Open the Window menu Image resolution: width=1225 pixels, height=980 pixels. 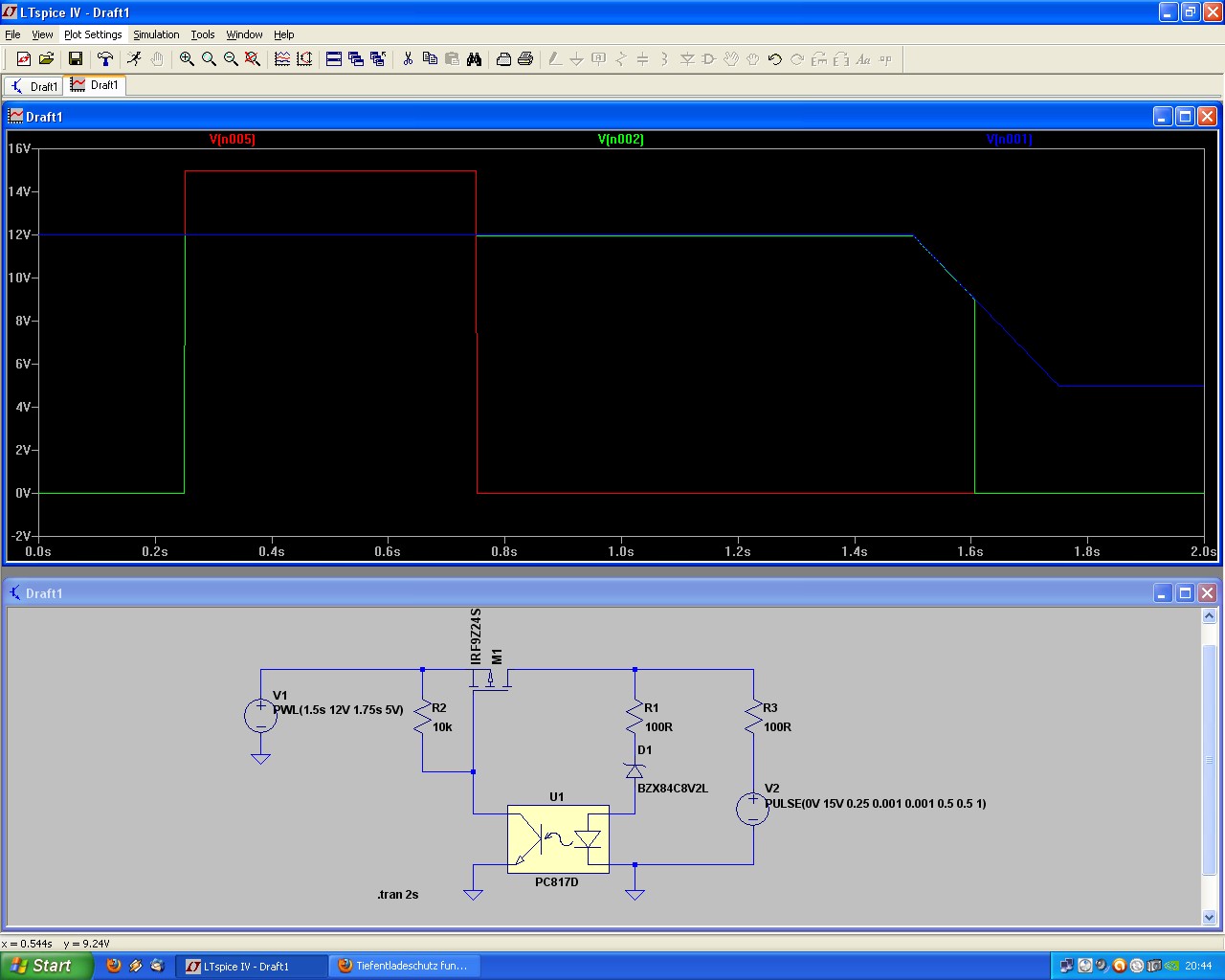244,34
